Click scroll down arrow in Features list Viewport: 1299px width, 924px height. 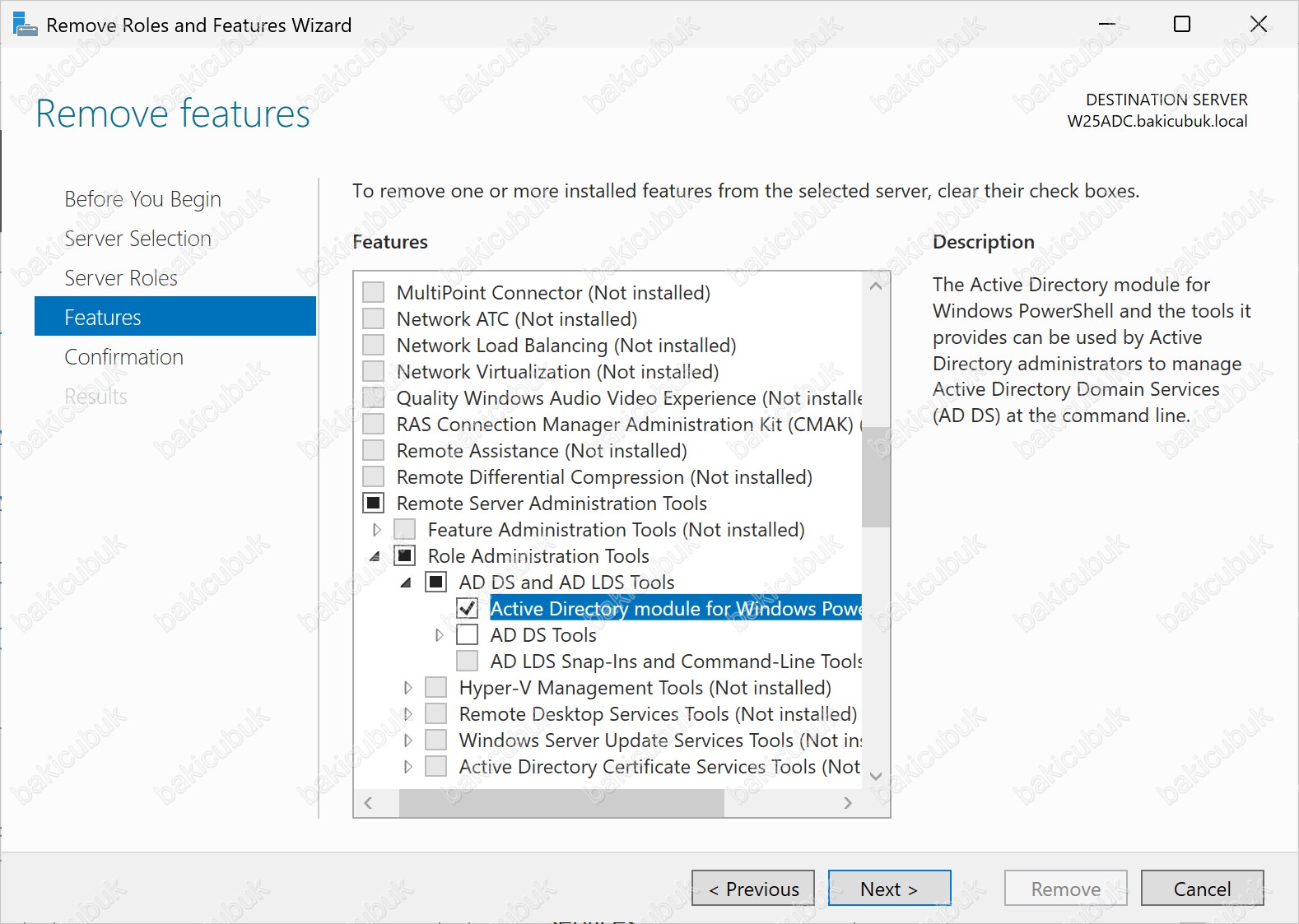pos(876,776)
